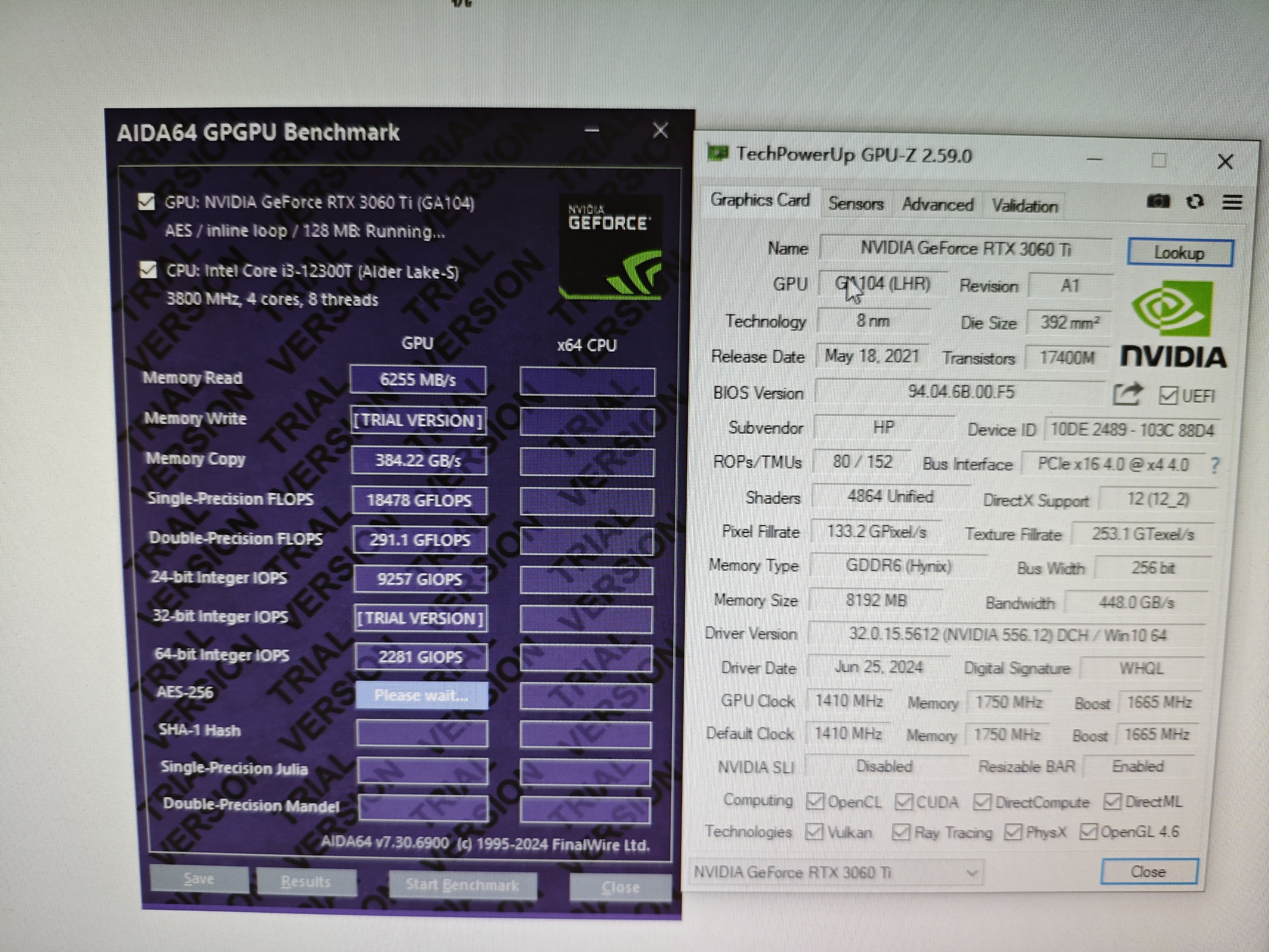Click the Lookup button
This screenshot has width=1269, height=952.
click(x=1180, y=253)
